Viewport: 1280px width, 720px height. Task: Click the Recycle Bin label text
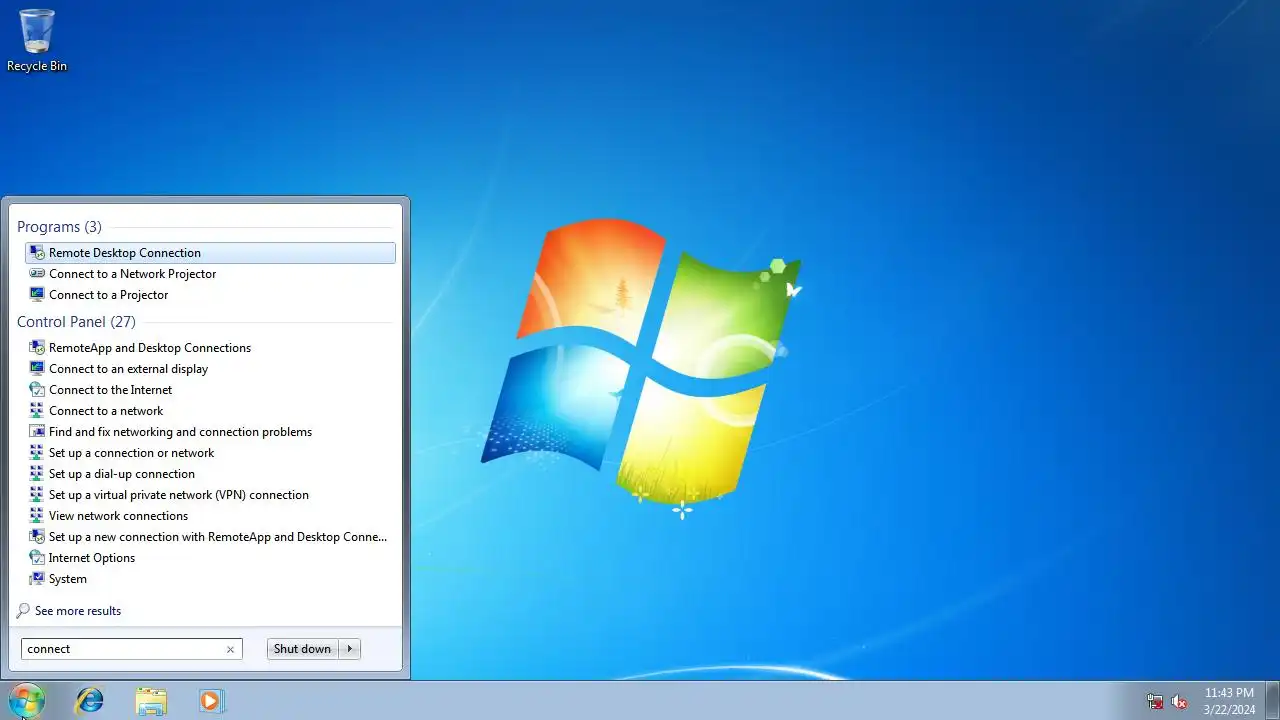tap(37, 66)
